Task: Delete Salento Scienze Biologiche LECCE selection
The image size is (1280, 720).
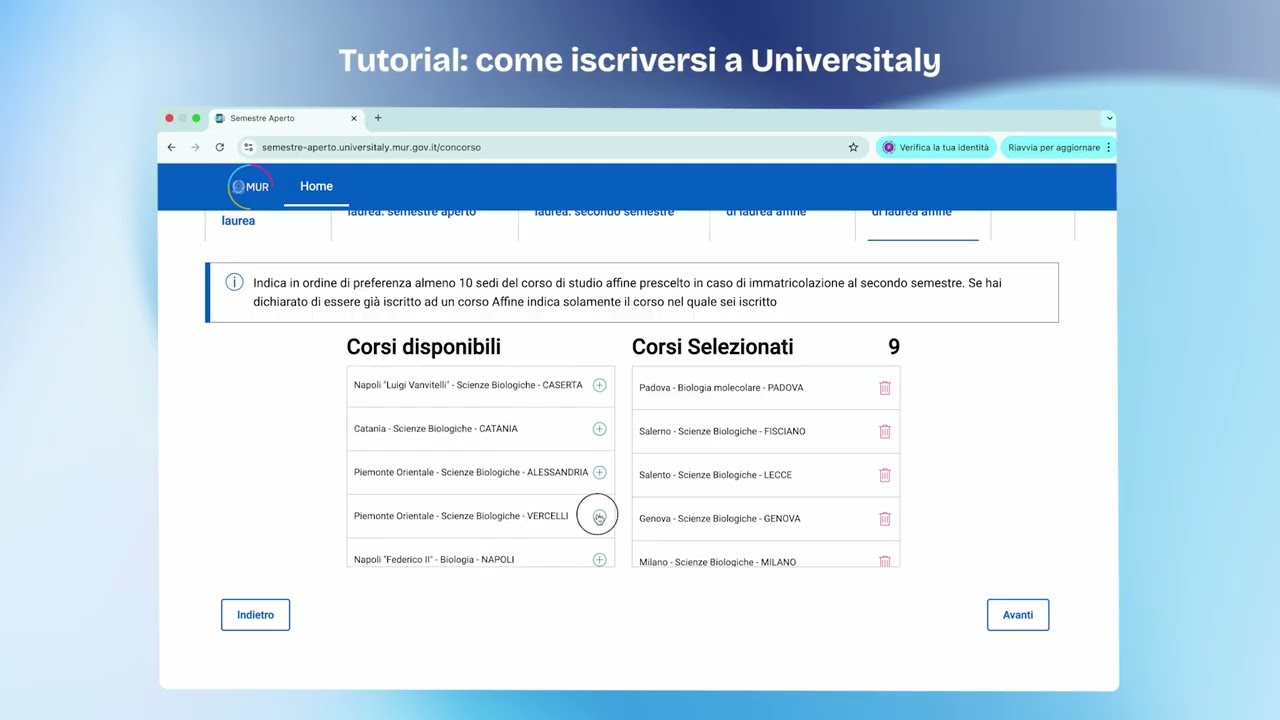Action: (x=885, y=475)
